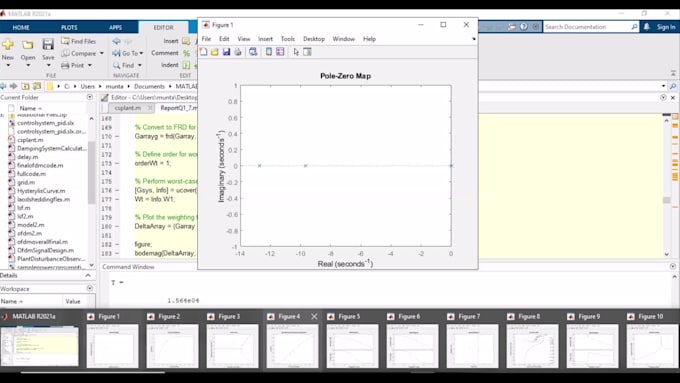This screenshot has width=680, height=383.
Task: Open the Insert menu in Figure 1
Action: pyautogui.click(x=265, y=39)
